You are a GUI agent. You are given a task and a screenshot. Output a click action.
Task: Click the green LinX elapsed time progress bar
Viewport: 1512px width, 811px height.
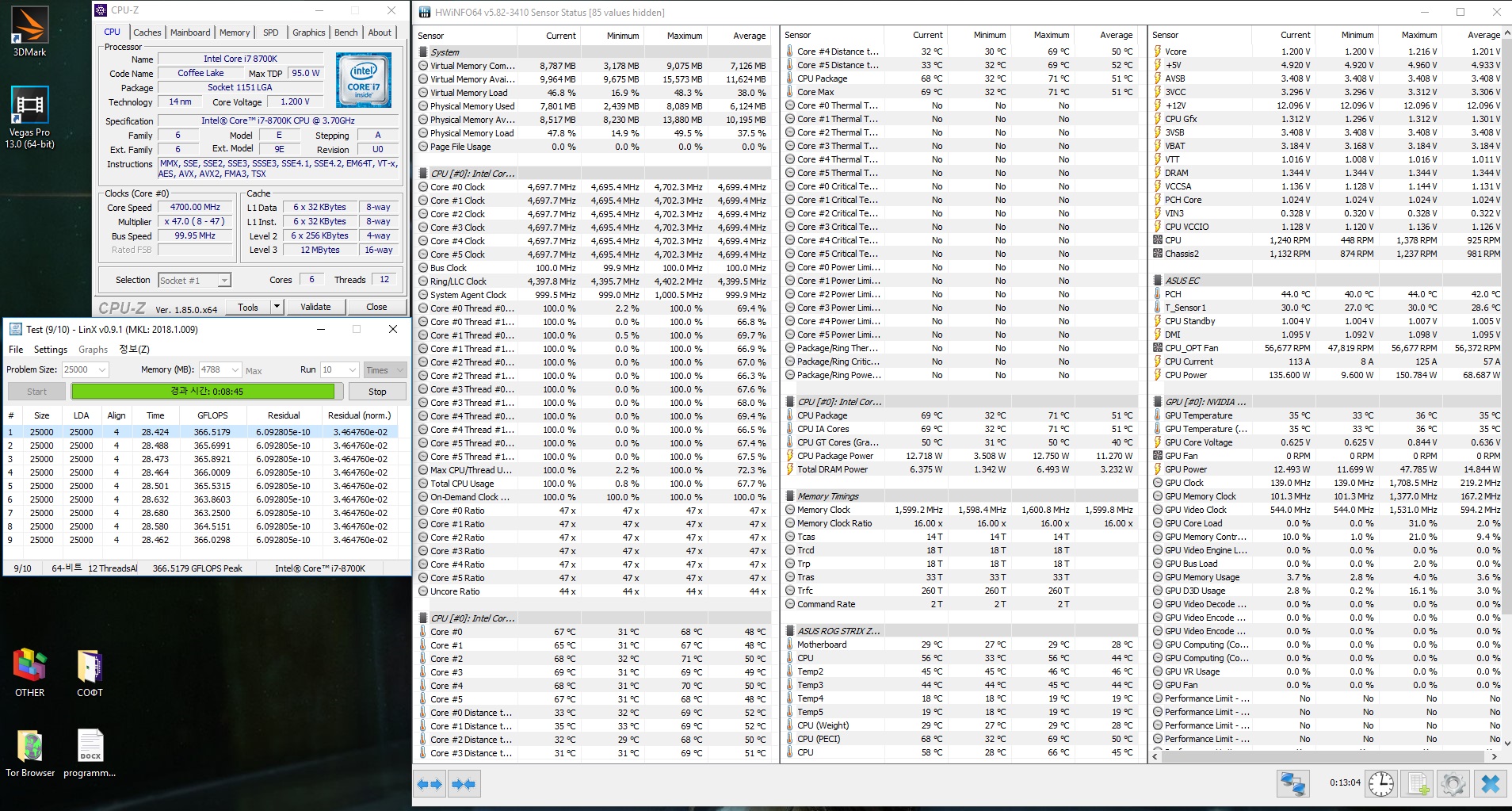point(207,392)
